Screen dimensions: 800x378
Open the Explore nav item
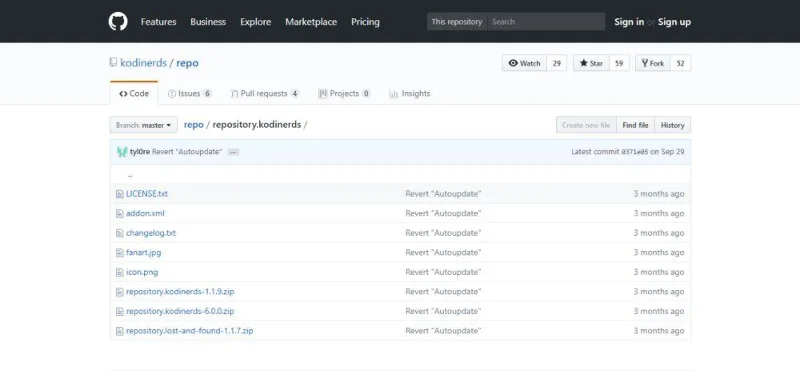tap(256, 22)
